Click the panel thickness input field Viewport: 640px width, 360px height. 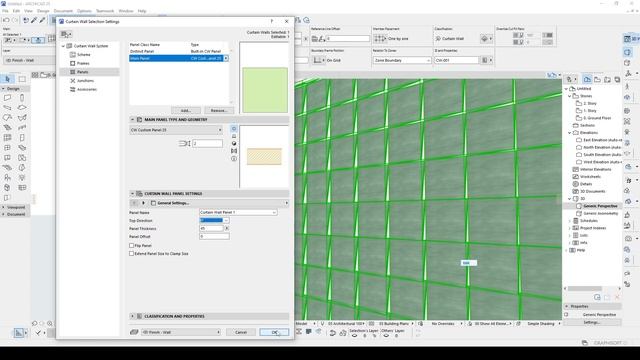(207, 143)
